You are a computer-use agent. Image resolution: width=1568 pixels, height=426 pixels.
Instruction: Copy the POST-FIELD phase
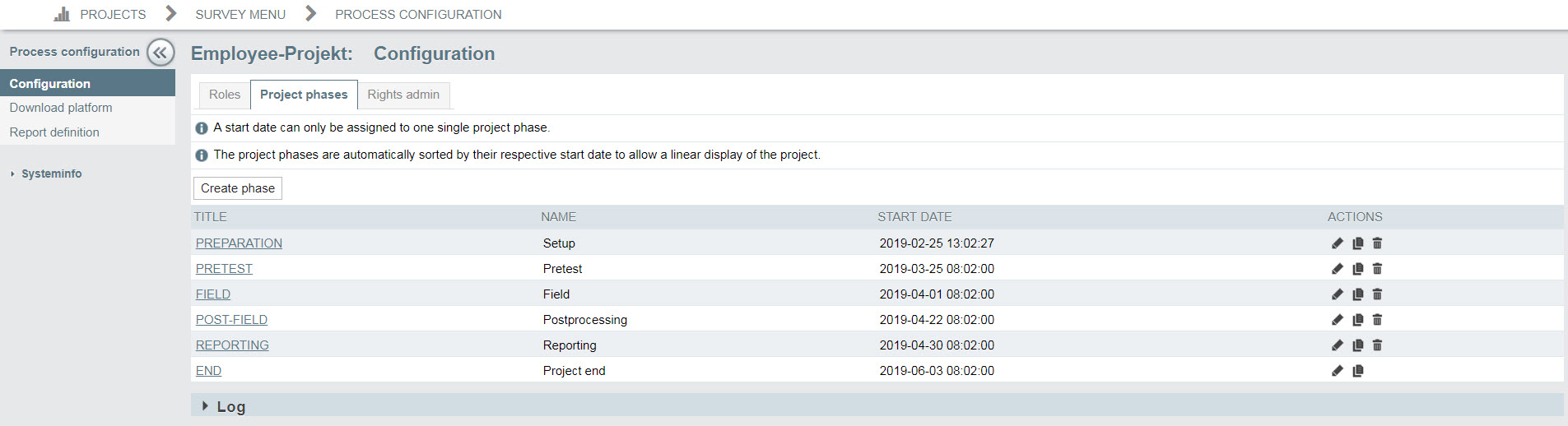click(1358, 320)
